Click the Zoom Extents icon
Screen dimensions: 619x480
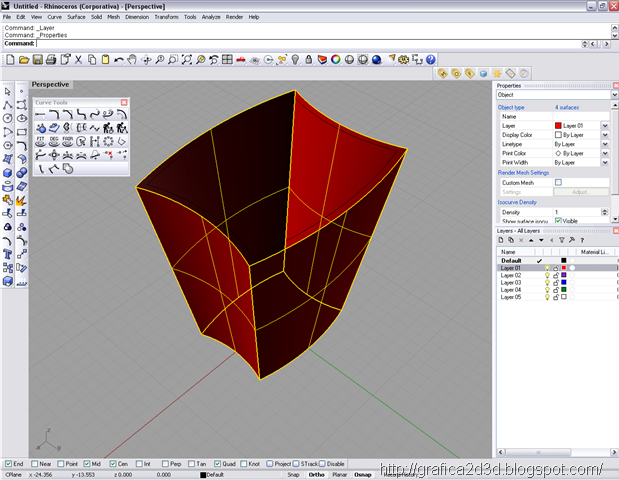tap(187, 60)
